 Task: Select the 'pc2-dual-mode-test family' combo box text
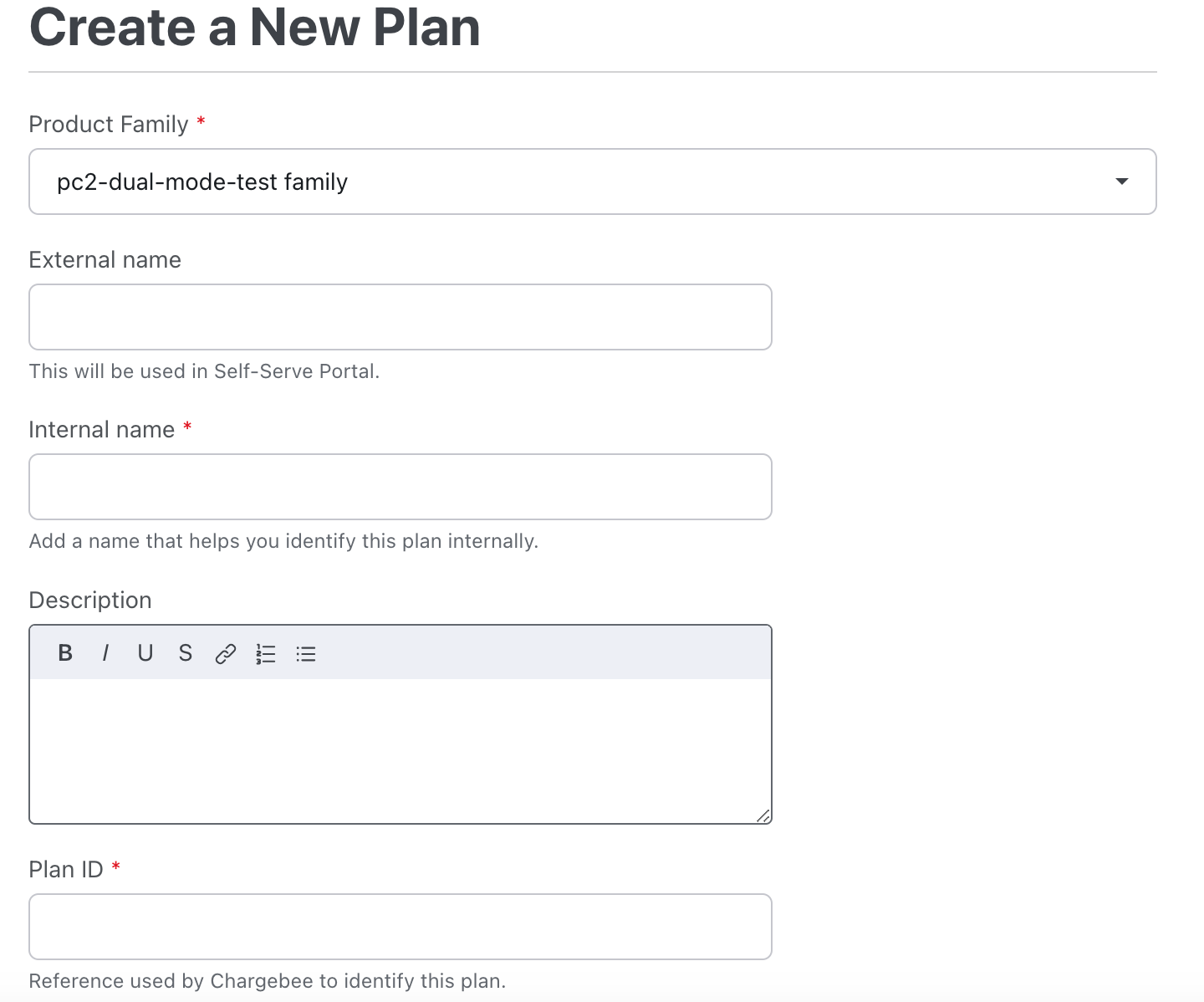[202, 181]
